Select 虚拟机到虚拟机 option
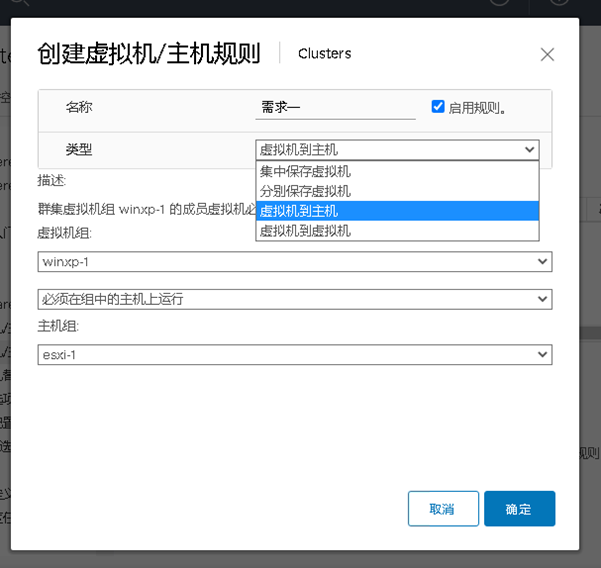The image size is (601, 568). [x=397, y=231]
